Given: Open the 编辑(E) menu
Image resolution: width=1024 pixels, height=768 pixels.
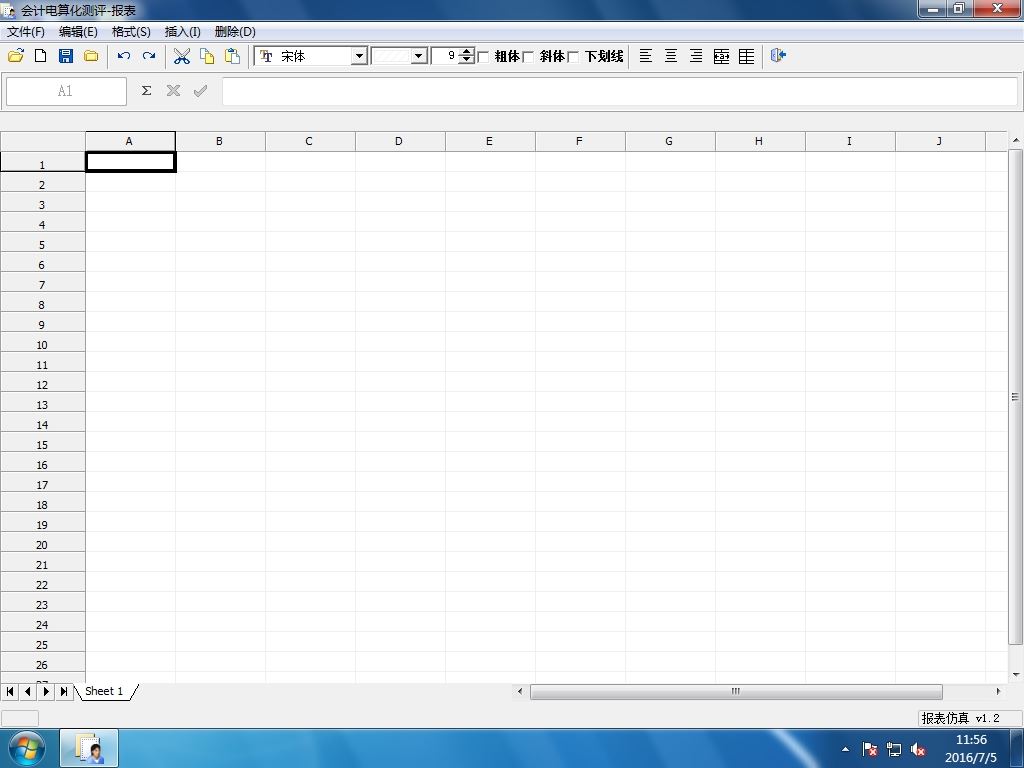Looking at the screenshot, I should 78,31.
